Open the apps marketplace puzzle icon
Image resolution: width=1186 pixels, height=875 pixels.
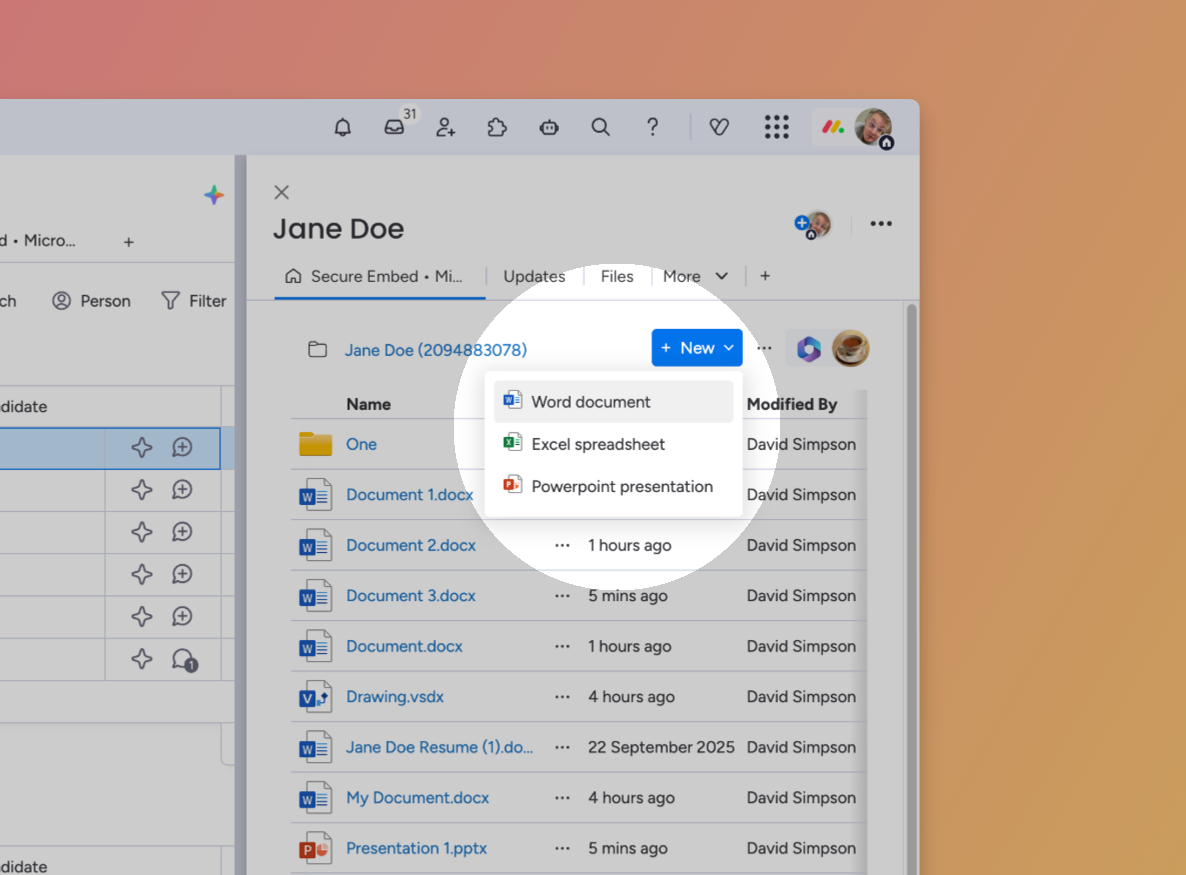click(x=497, y=128)
